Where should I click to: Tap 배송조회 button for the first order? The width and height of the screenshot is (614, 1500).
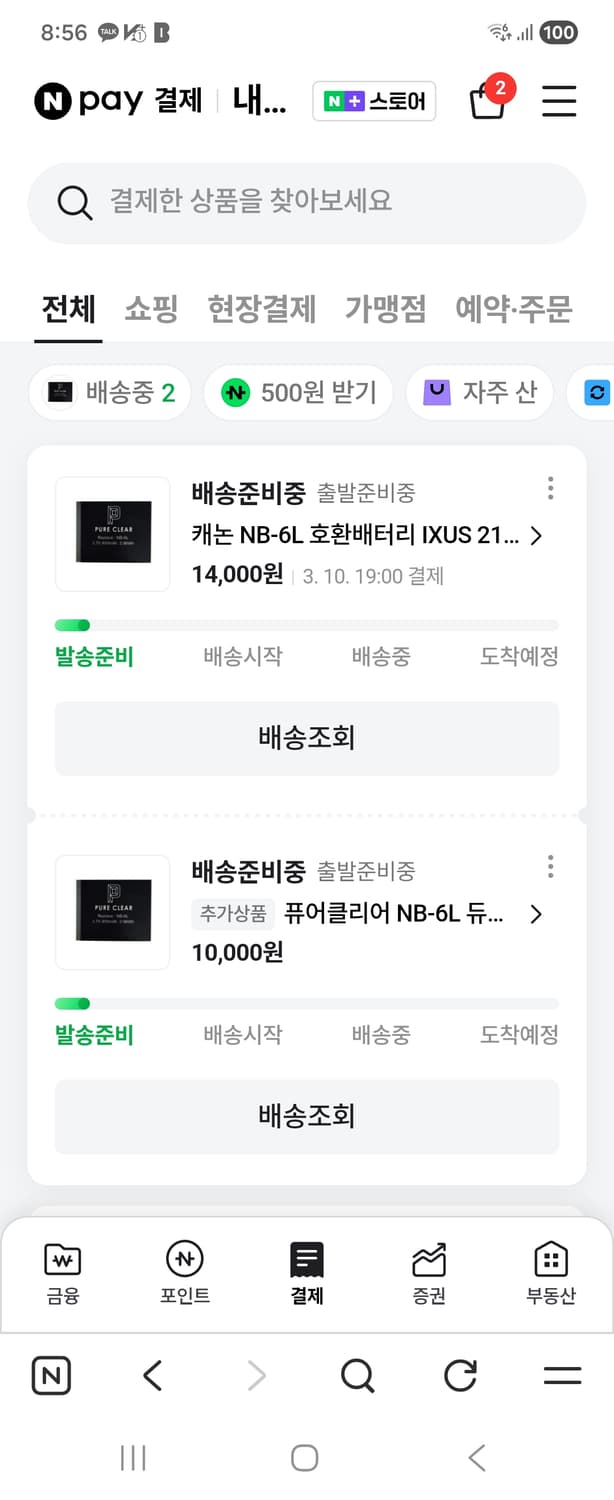point(306,738)
